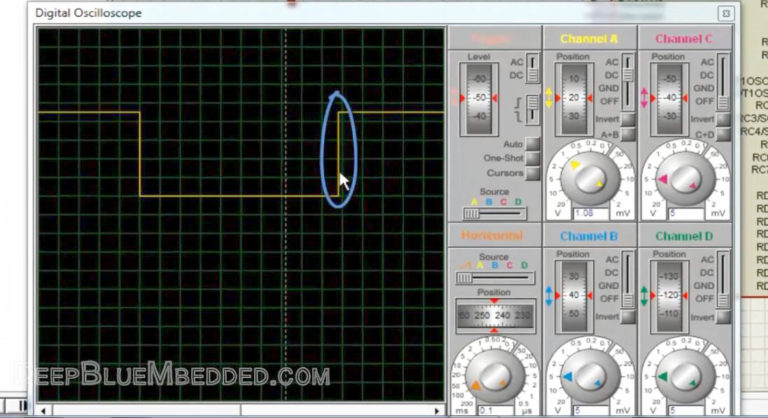The width and height of the screenshot is (768, 418).
Task: Click the yellow Channel A position arrows
Action: click(x=548, y=99)
